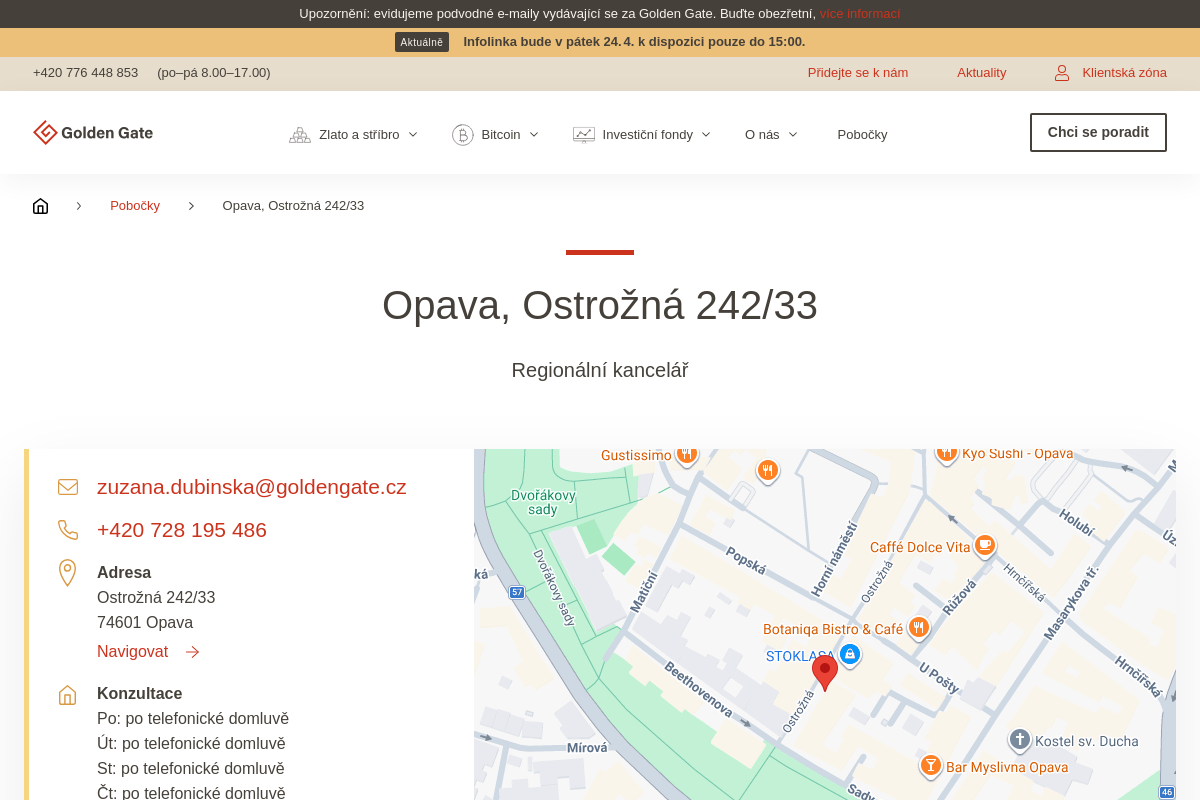Open Pobočky in main navigation
Viewport: 1200px width, 800px height.
point(862,135)
